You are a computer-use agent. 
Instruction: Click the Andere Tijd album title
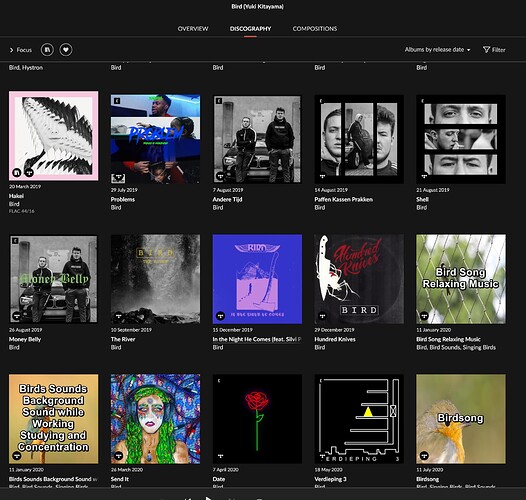[x=227, y=199]
